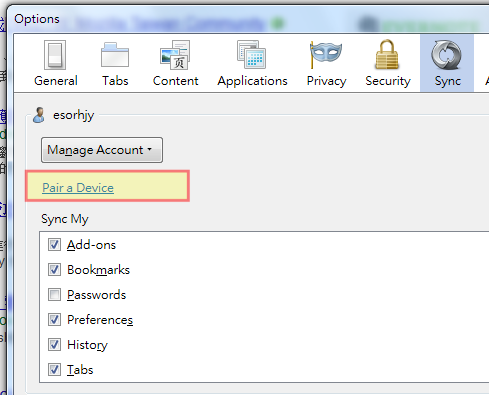Select the Security padlock icon

(x=387, y=55)
